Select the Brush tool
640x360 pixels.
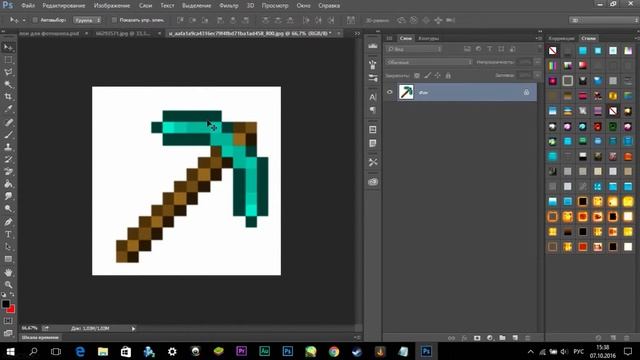[x=8, y=134]
